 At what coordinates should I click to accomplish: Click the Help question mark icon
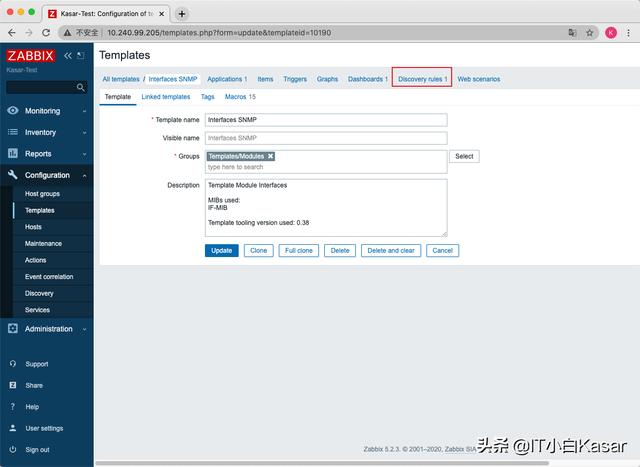[x=13, y=407]
